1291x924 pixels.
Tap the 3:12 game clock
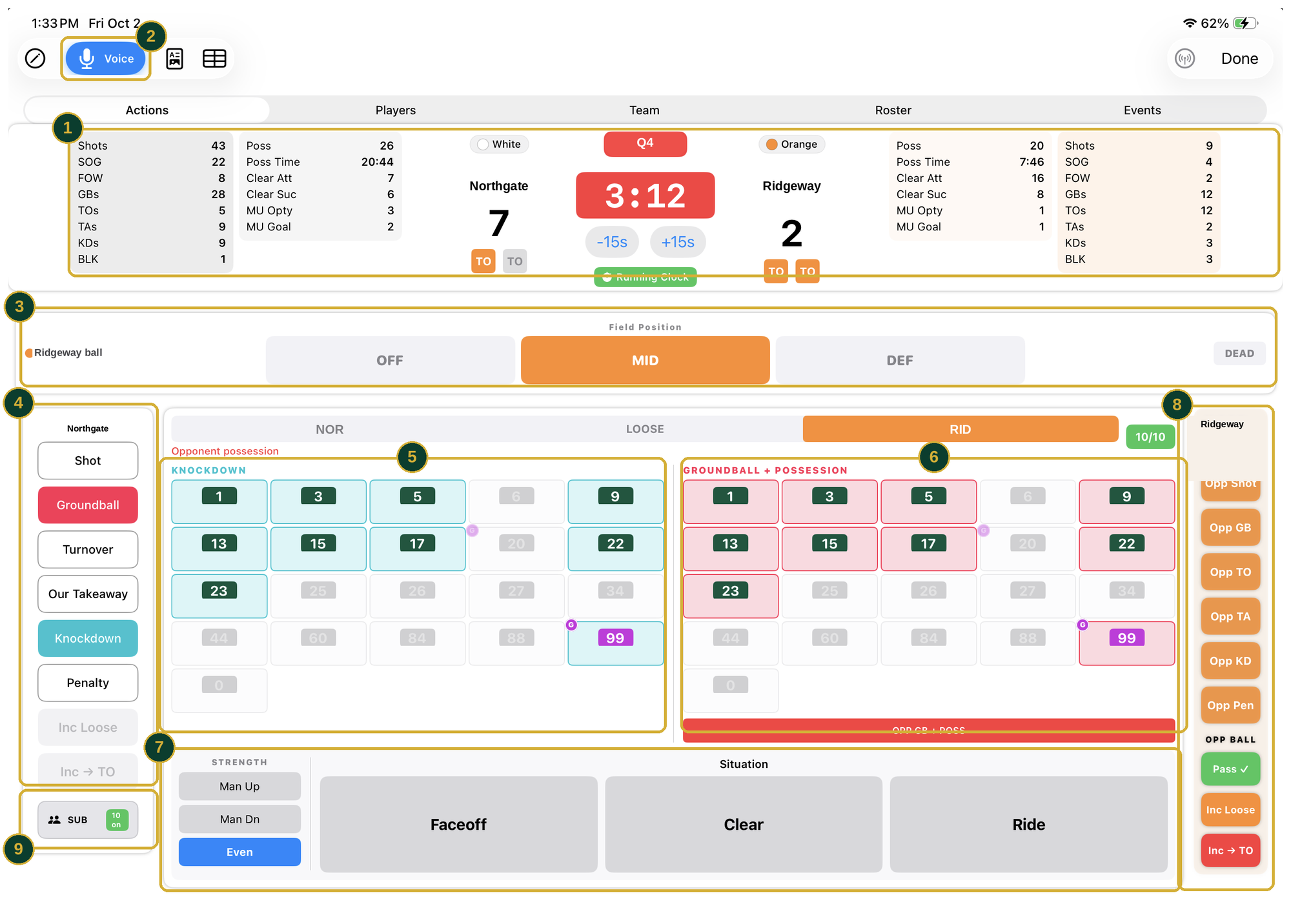click(645, 196)
